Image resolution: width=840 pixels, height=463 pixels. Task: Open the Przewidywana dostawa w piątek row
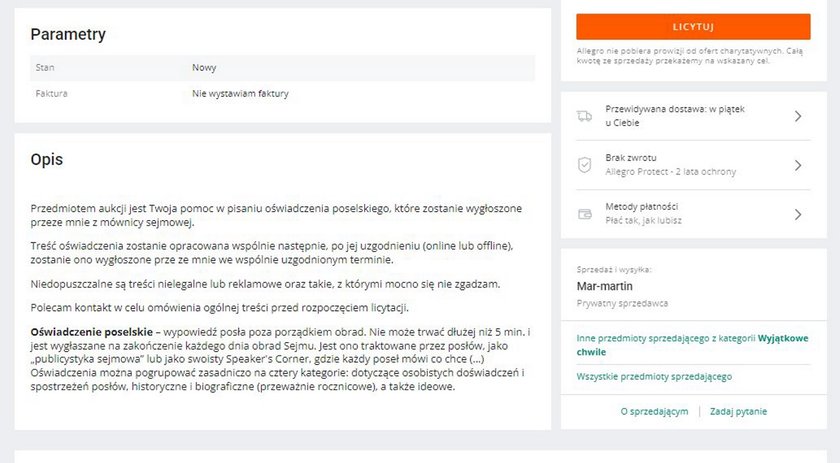pyautogui.click(x=693, y=116)
